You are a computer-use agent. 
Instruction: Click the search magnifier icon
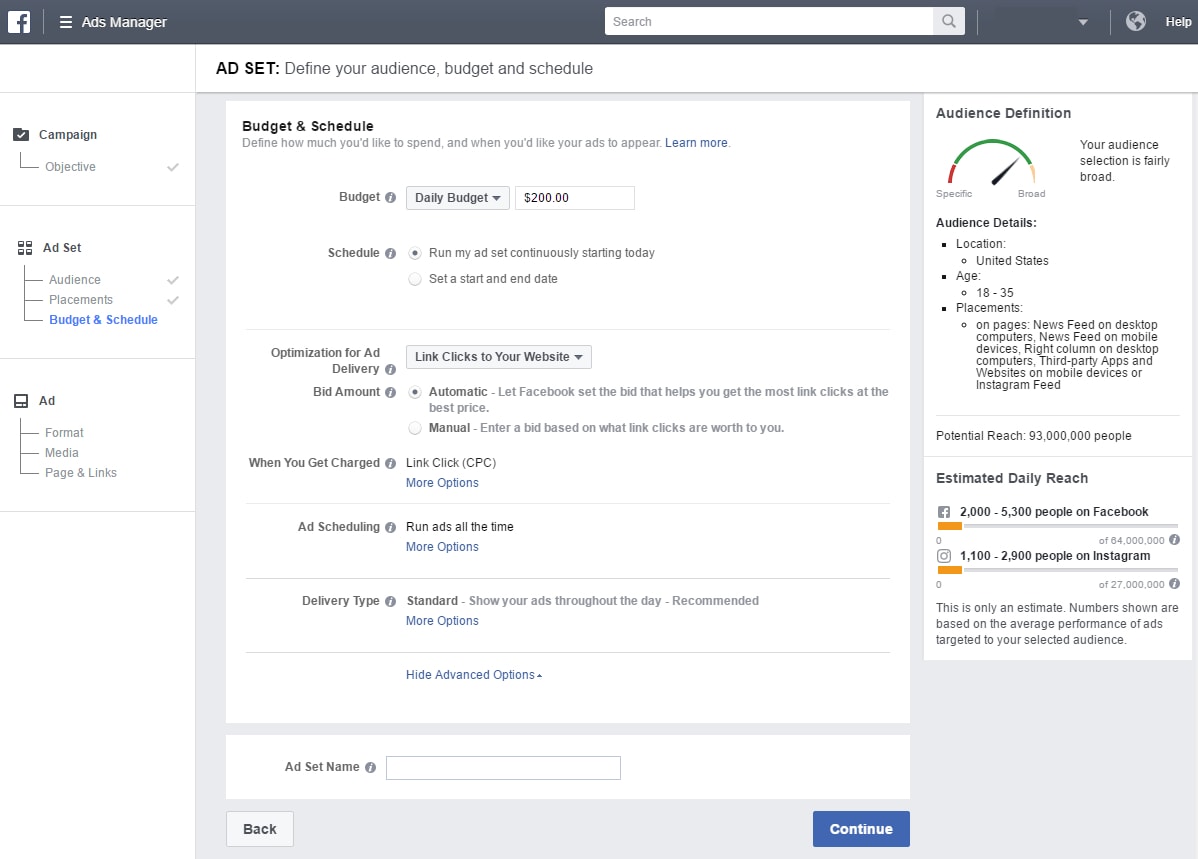click(946, 21)
